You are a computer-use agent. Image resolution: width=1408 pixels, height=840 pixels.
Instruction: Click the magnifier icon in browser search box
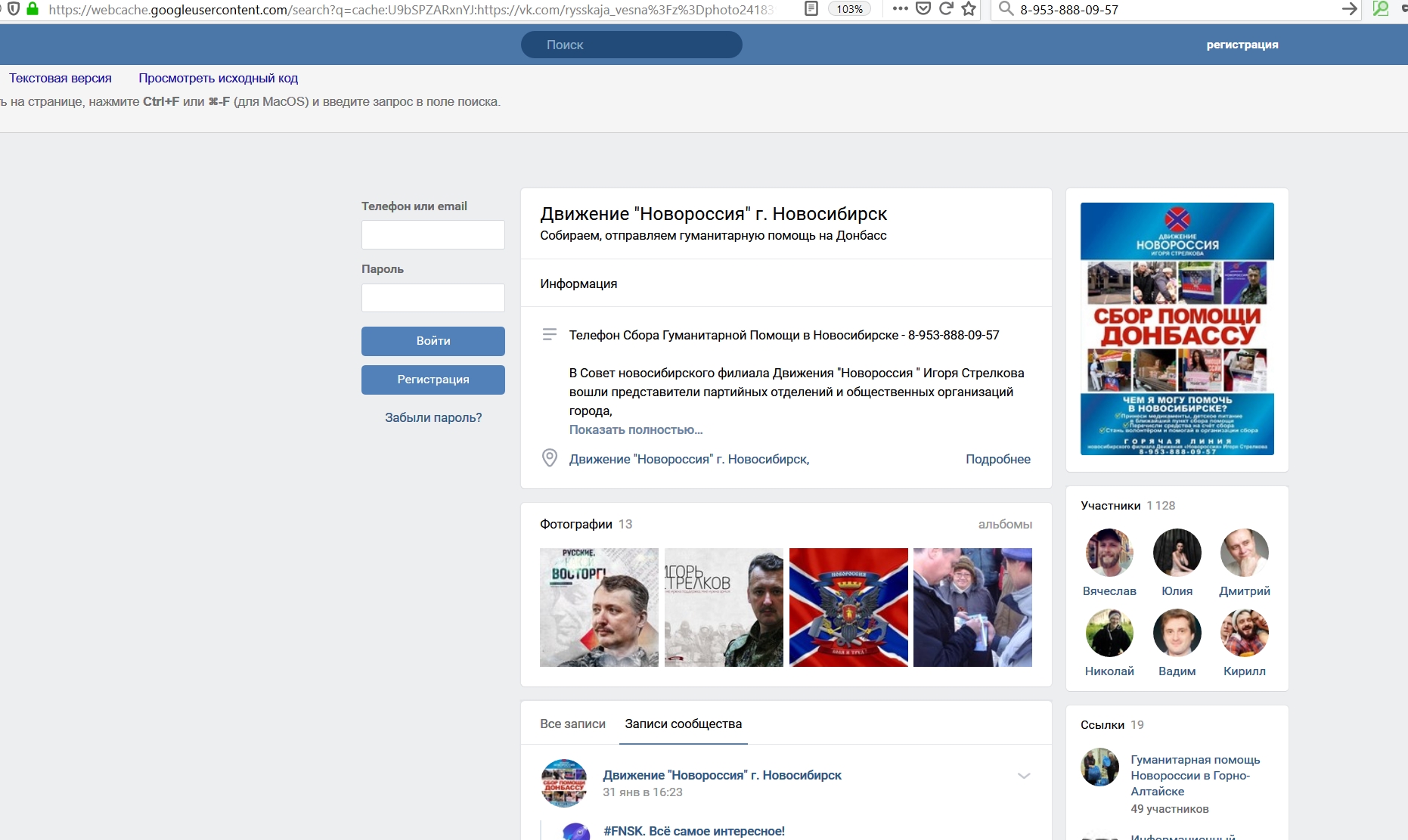click(1006, 9)
